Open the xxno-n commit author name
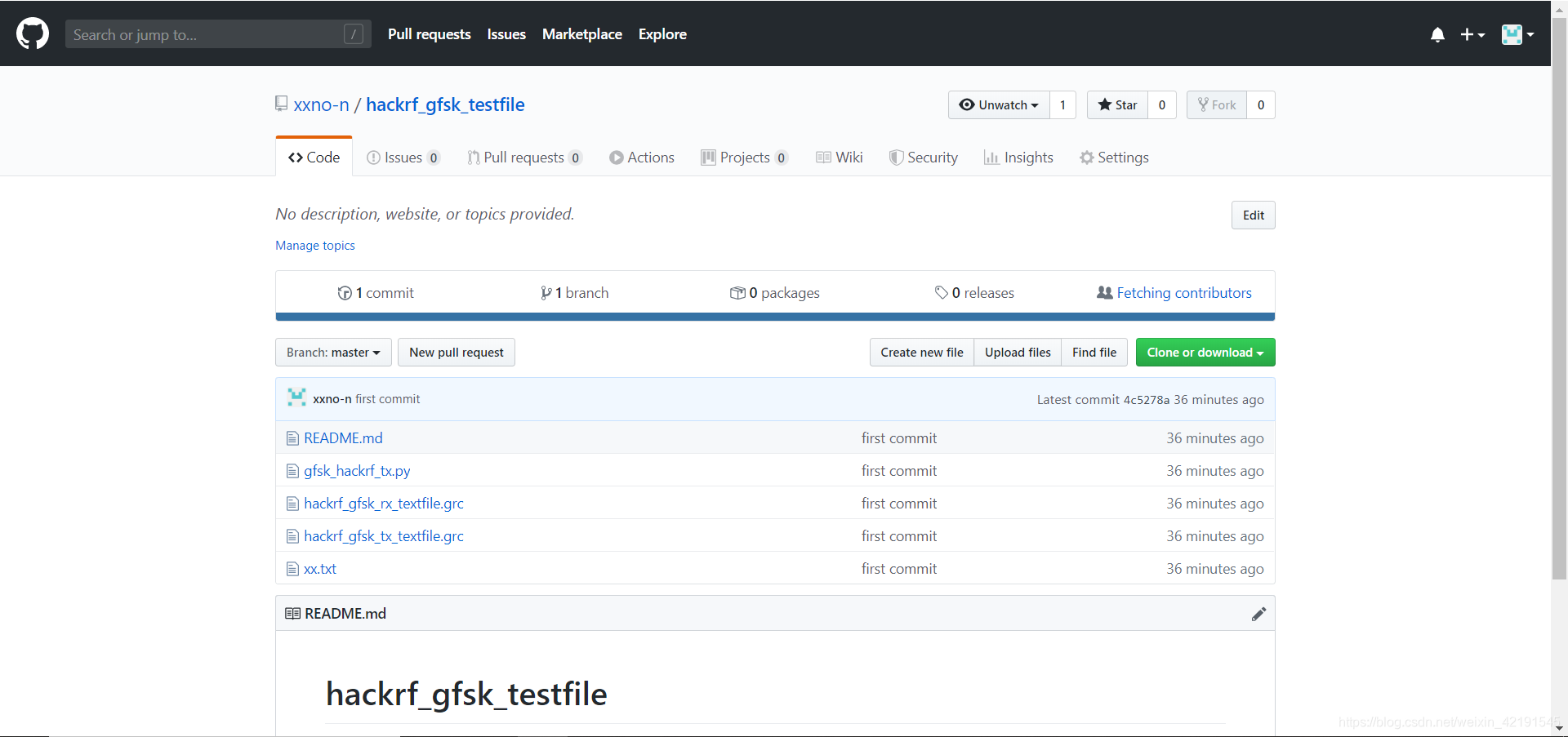This screenshot has width=1568, height=737. [x=332, y=399]
